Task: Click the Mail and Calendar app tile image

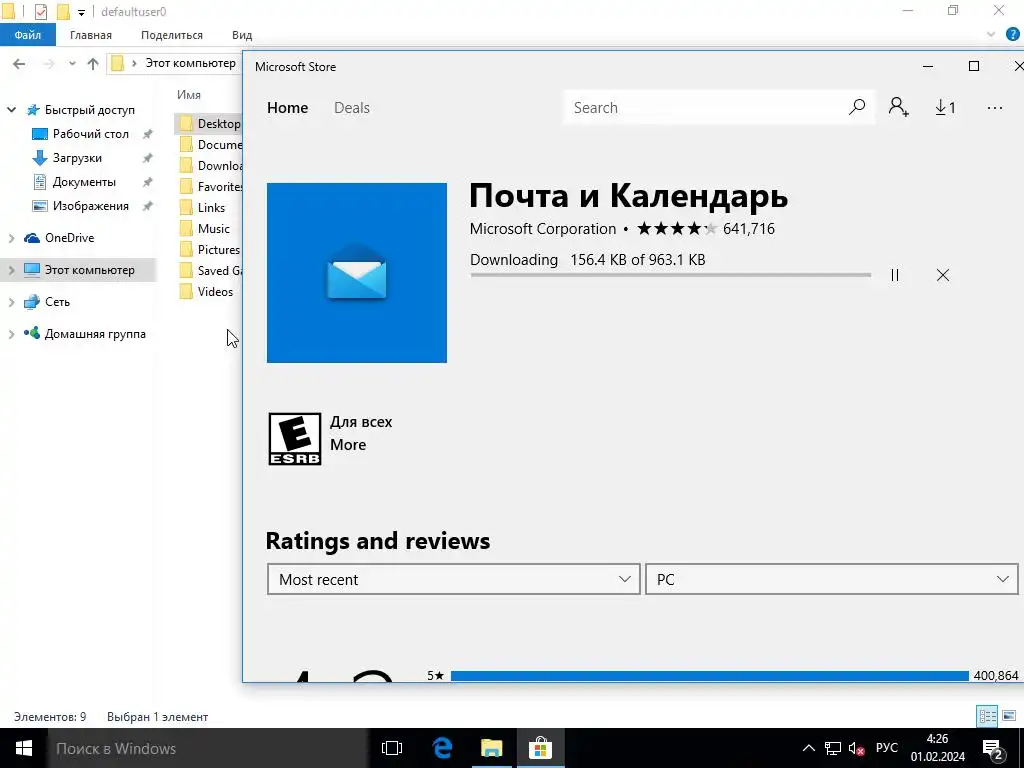Action: pos(357,272)
